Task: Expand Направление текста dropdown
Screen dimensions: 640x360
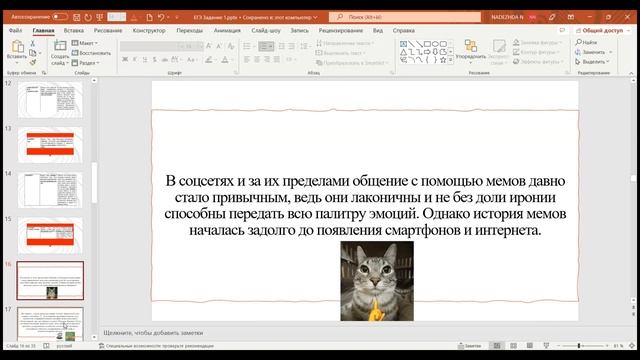Action: (x=345, y=43)
